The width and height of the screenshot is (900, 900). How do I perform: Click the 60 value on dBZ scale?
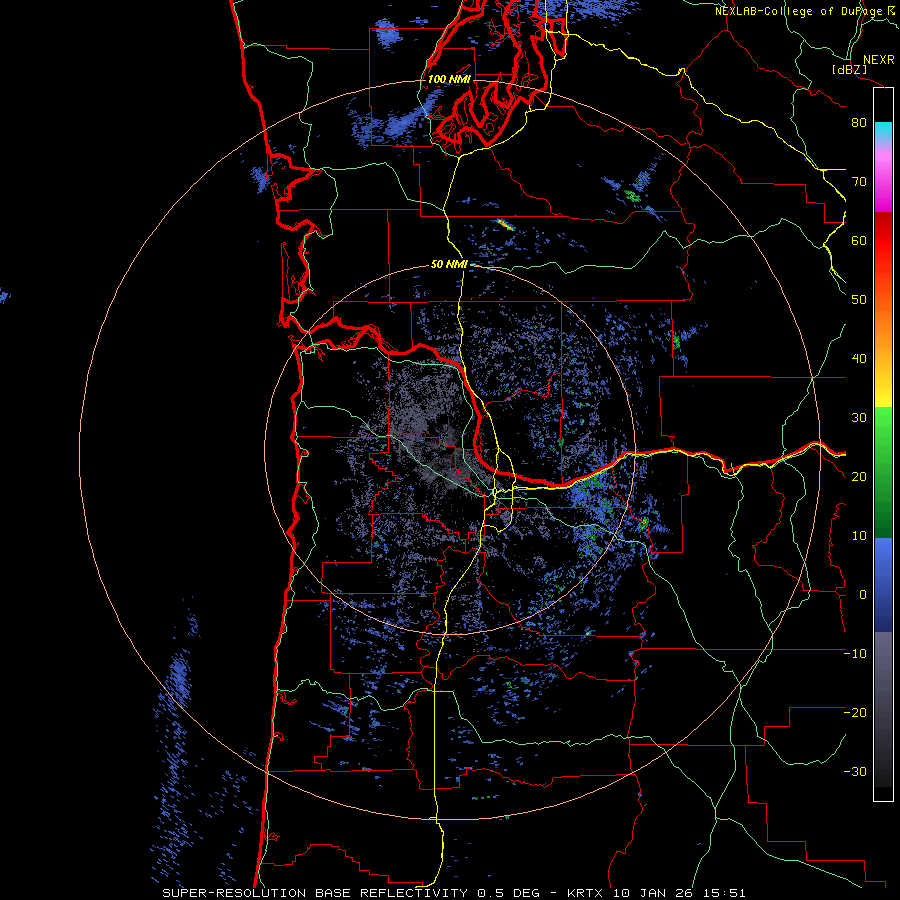click(x=859, y=240)
